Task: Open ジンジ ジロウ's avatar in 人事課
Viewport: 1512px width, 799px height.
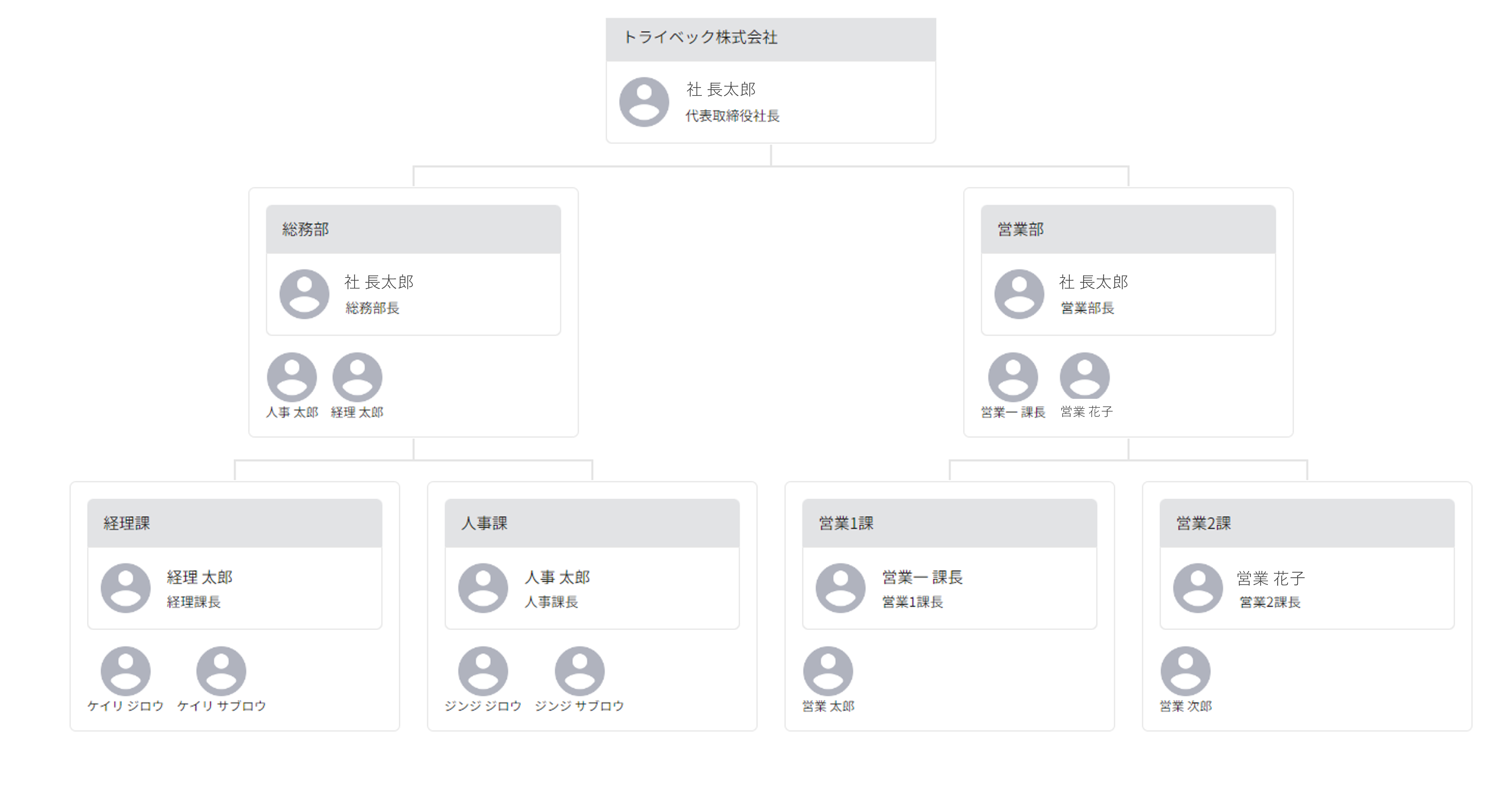Action: click(483, 671)
